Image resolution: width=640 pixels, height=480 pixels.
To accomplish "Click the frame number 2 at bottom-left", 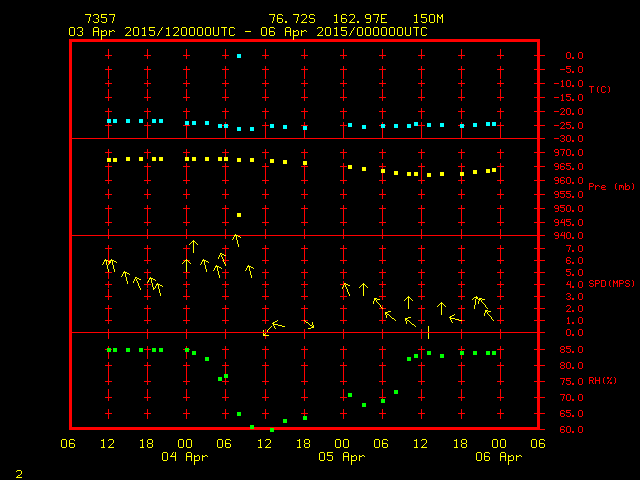I will [18, 471].
